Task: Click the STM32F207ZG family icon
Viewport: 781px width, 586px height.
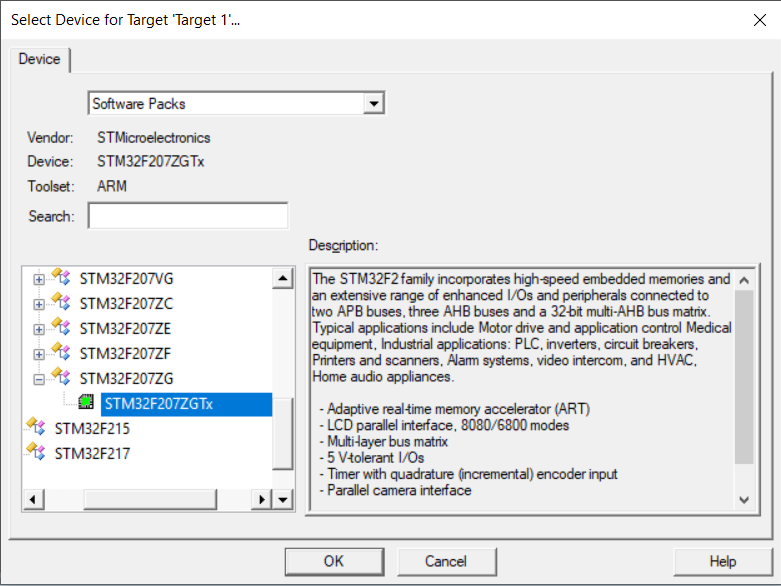Action: 61,376
